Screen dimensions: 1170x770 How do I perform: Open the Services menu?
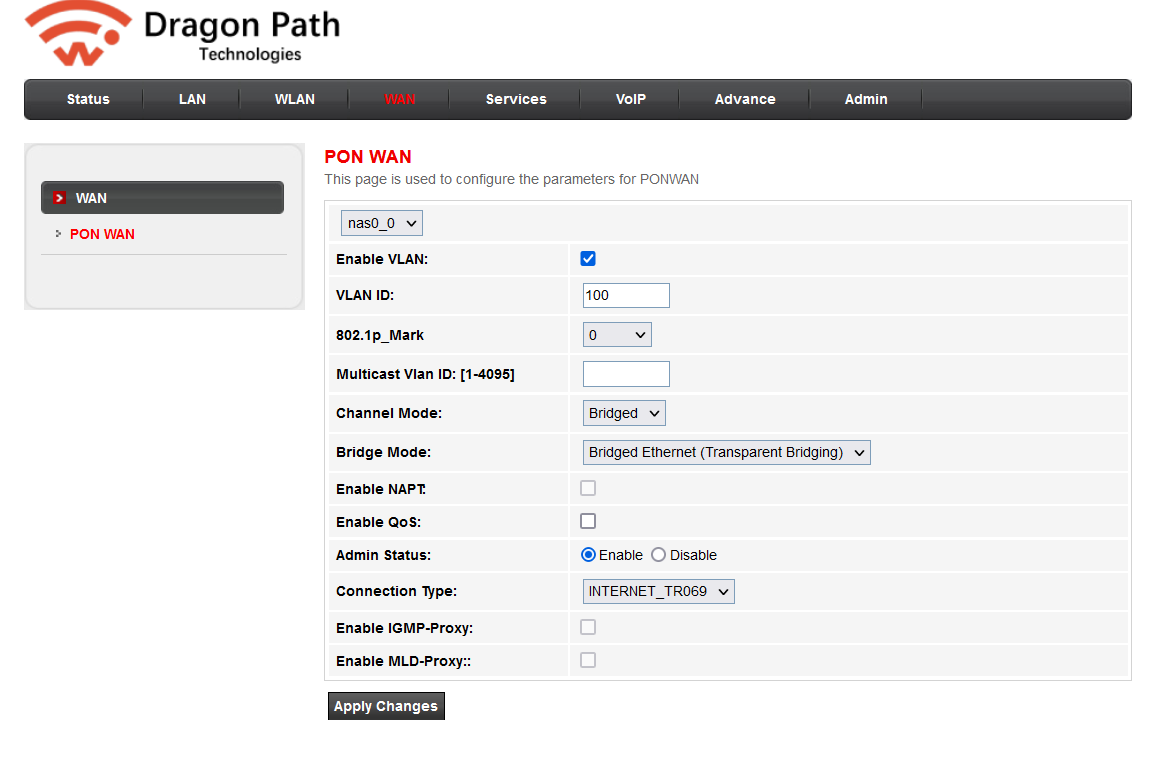[516, 99]
